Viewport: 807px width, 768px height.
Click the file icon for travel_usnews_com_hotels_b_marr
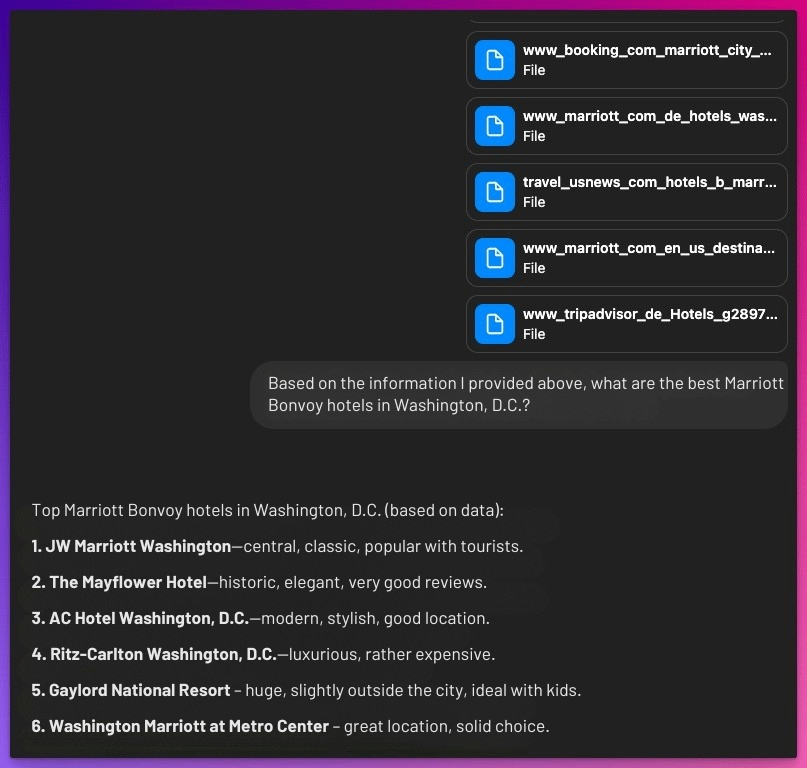(x=495, y=192)
